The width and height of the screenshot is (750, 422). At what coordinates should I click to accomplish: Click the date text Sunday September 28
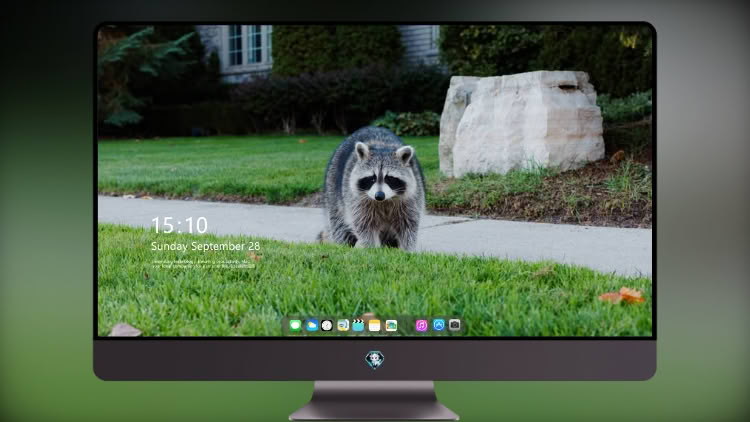click(x=205, y=246)
